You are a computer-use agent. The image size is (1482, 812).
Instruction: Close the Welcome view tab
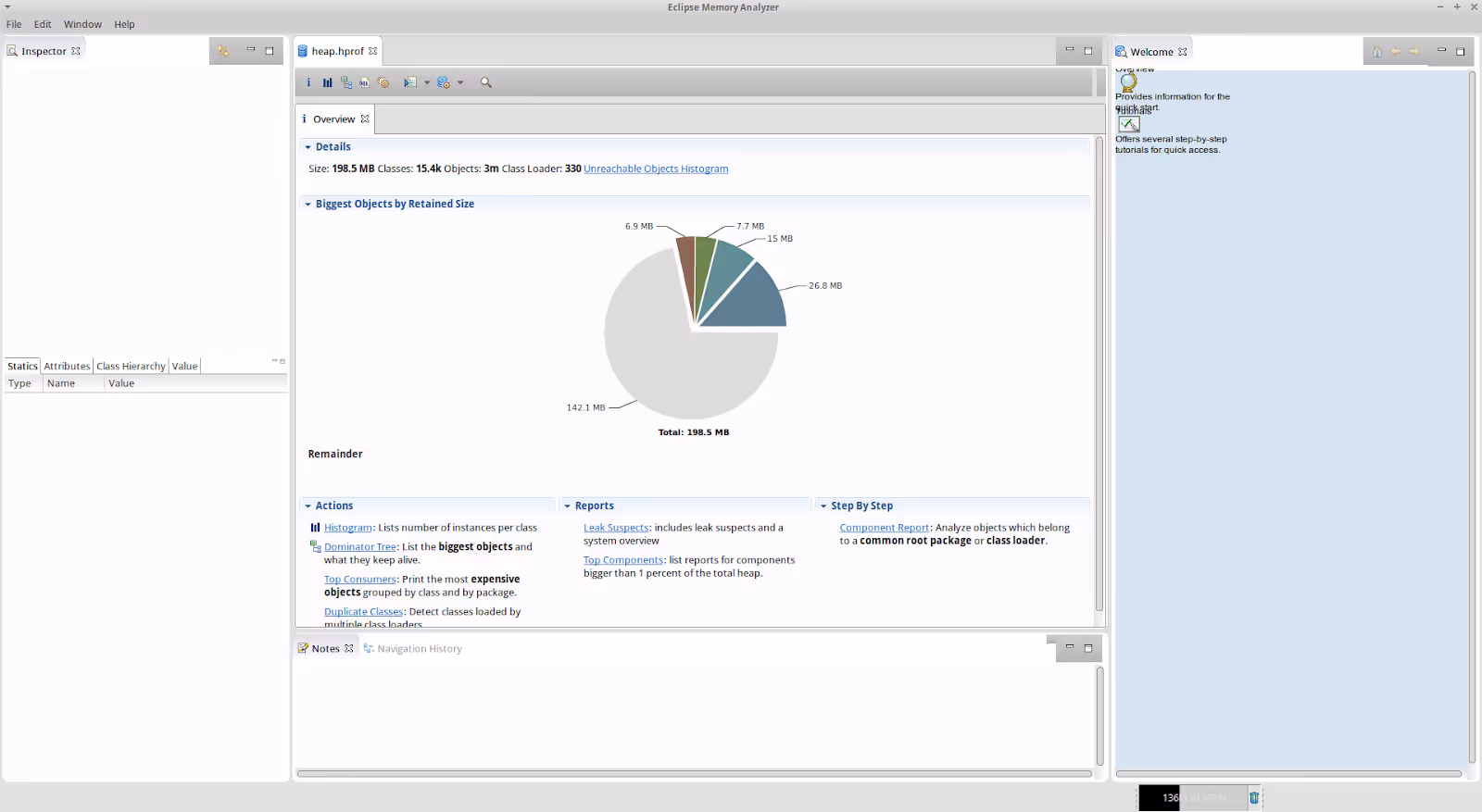[x=1183, y=52]
